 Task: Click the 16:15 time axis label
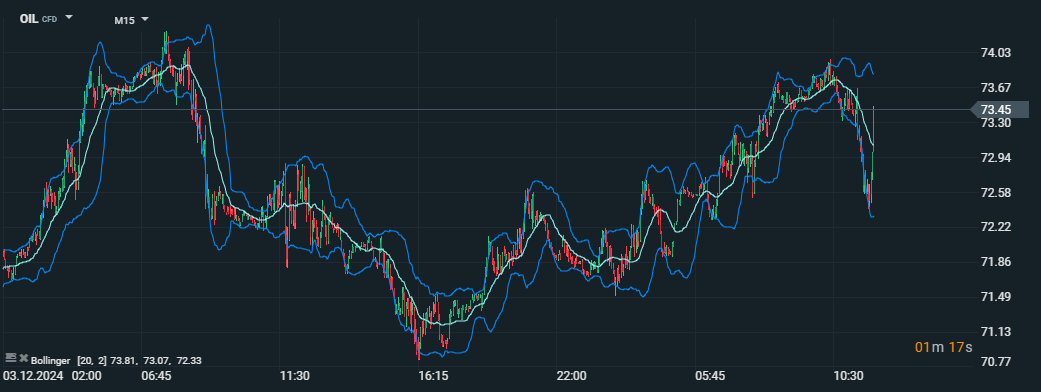coord(433,376)
